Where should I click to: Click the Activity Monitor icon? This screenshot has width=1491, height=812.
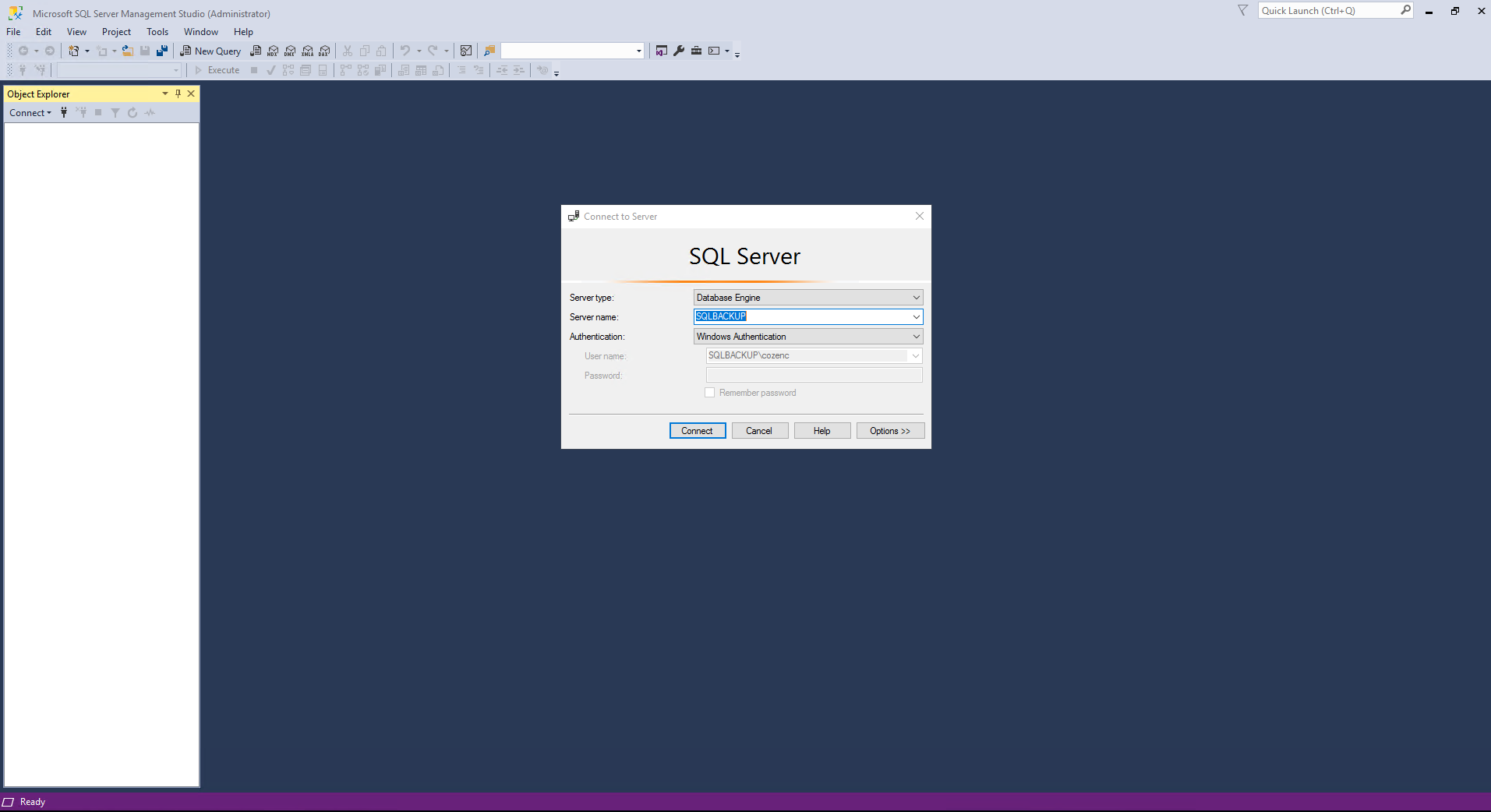coord(466,51)
